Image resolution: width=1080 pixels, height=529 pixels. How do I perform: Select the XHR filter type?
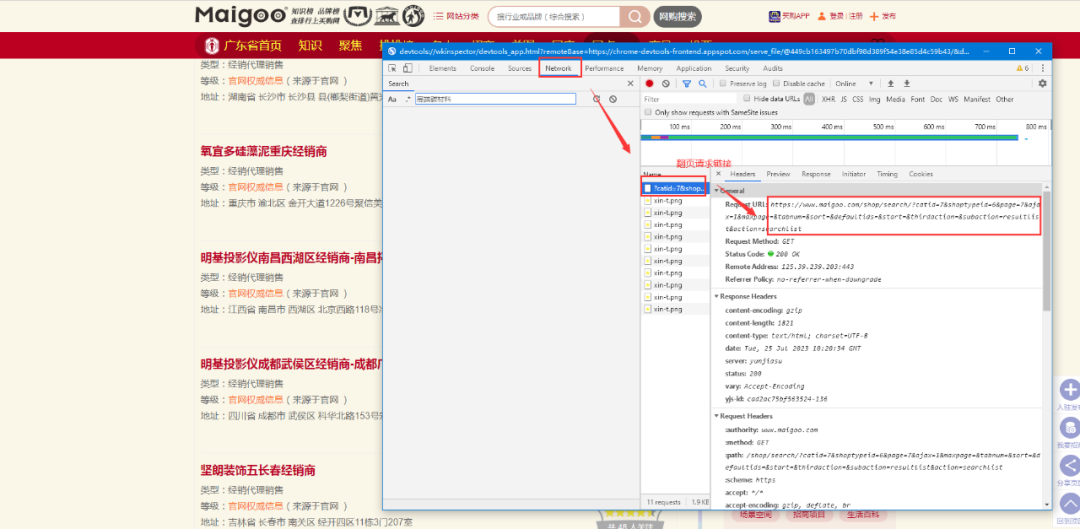829,99
